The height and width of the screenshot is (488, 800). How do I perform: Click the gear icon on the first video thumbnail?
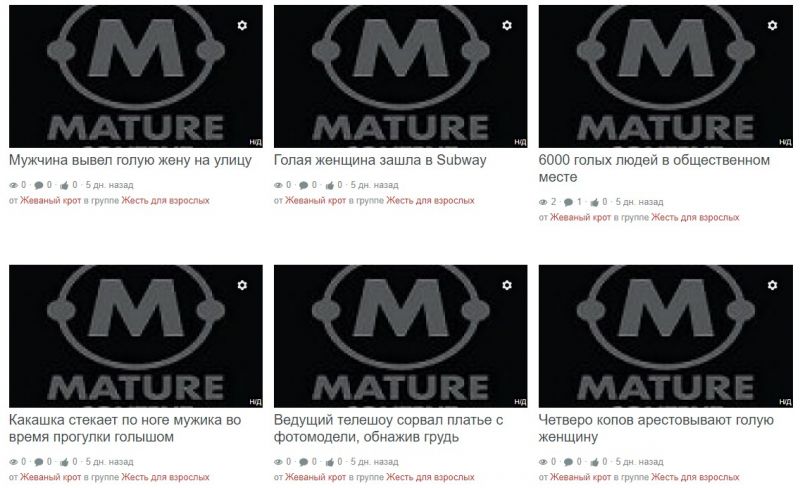click(x=242, y=25)
